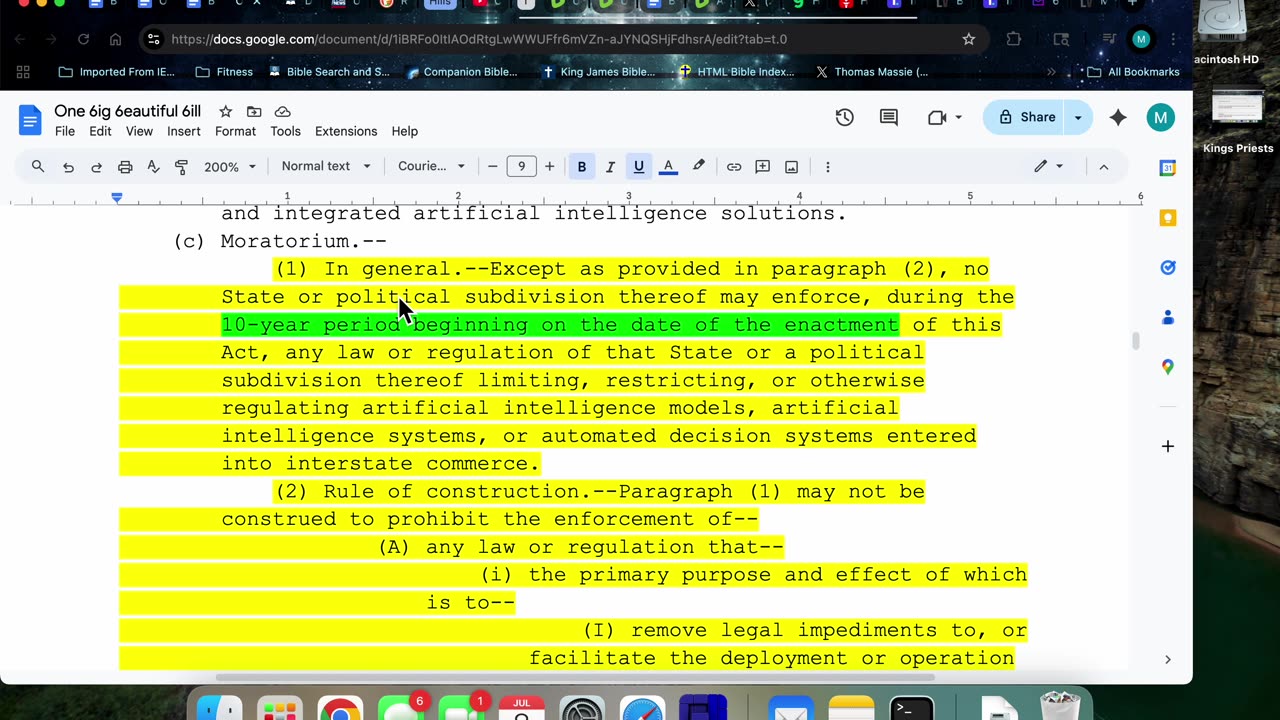
Task: Show the side panel with the arrow
Action: [x=1167, y=659]
